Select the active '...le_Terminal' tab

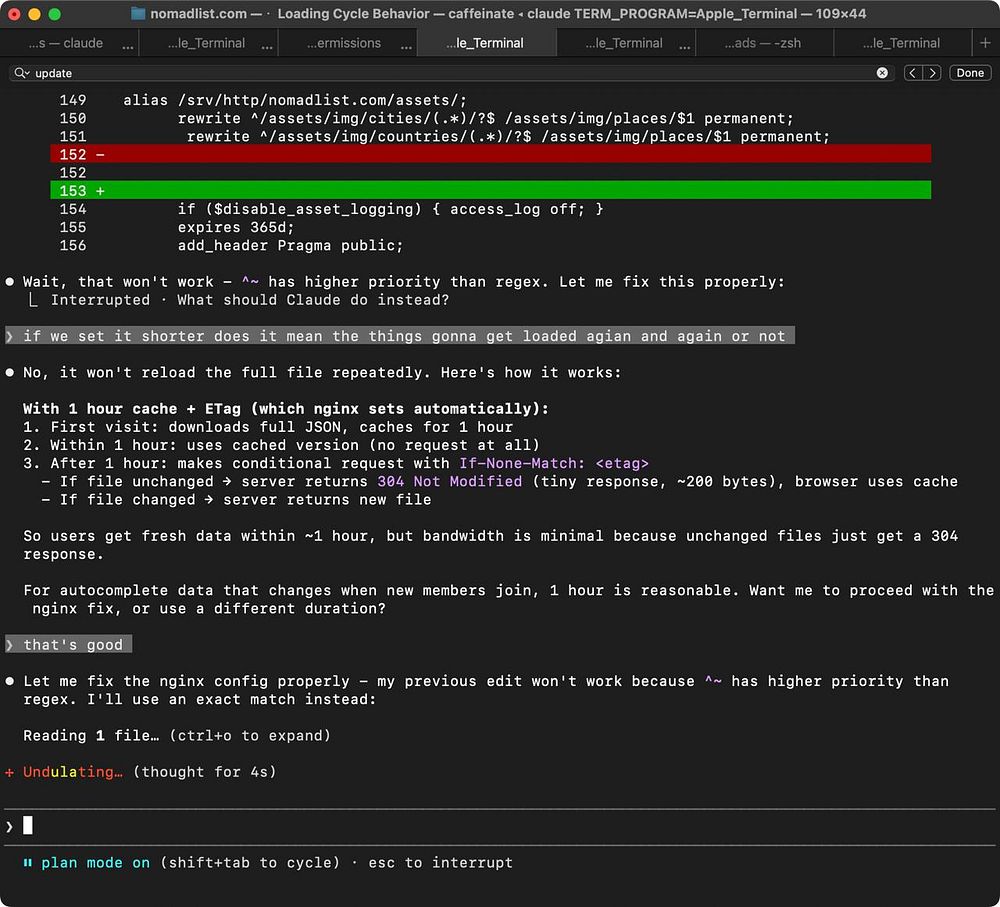(x=485, y=43)
